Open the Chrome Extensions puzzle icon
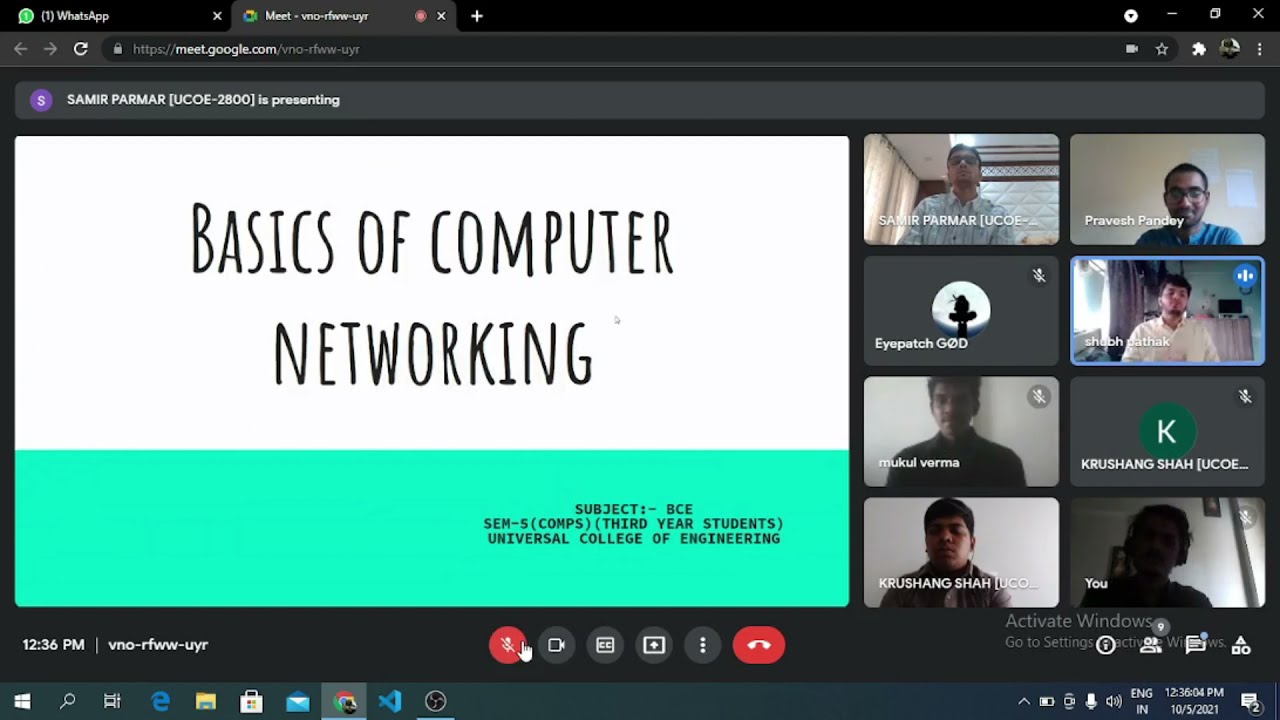Image resolution: width=1280 pixels, height=720 pixels. point(1199,49)
